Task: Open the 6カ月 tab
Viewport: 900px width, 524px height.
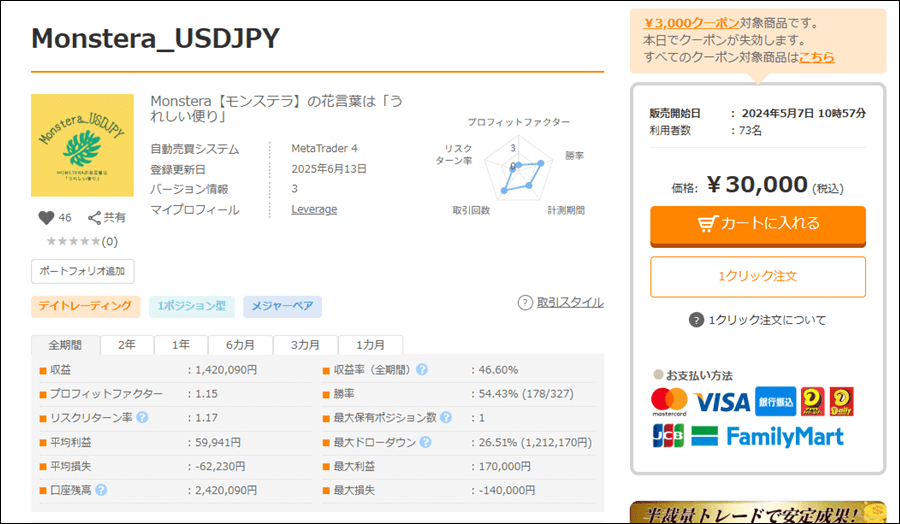Action: tap(240, 344)
